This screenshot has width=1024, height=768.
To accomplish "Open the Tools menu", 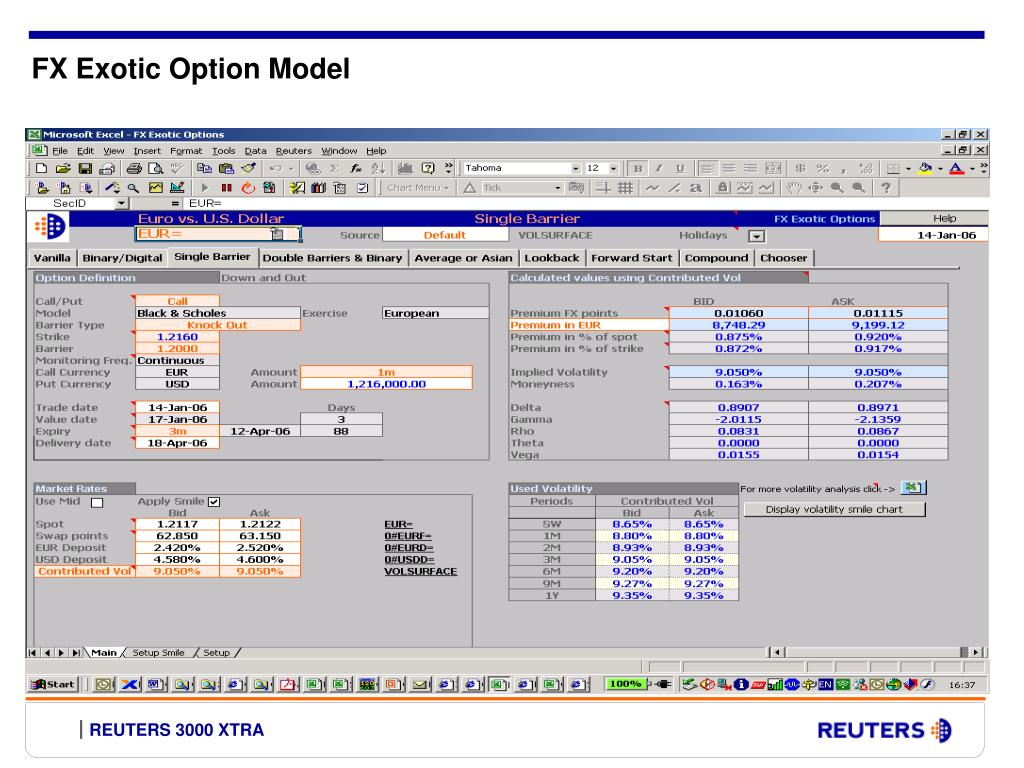I will 223,151.
